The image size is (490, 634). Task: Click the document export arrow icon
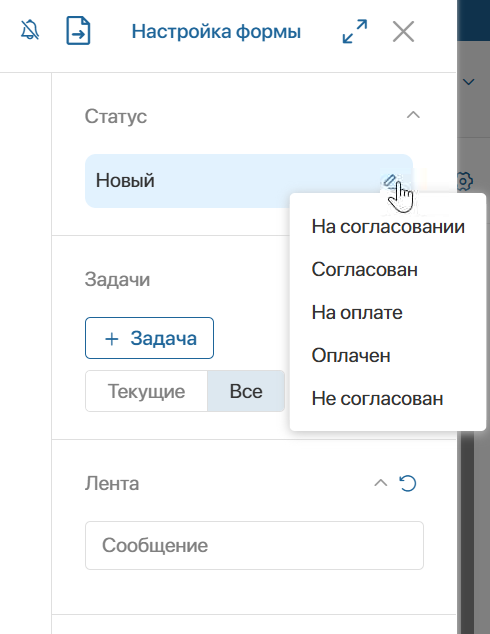click(x=78, y=31)
